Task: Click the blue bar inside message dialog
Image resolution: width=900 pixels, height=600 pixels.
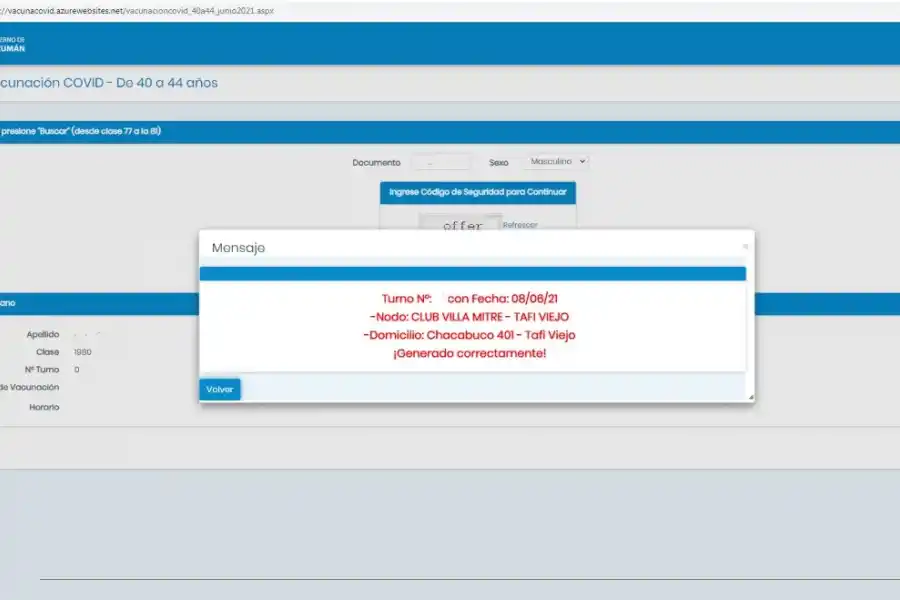Action: coord(472,273)
